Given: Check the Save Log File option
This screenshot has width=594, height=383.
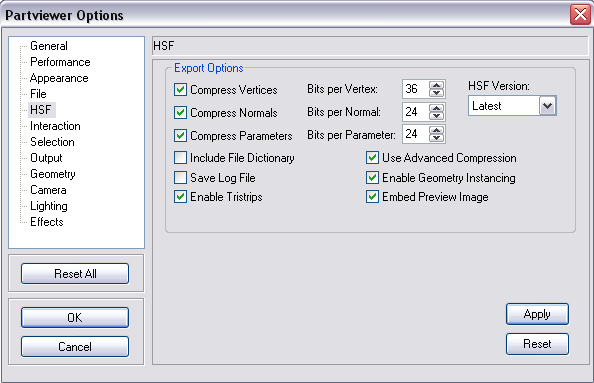Looking at the screenshot, I should [180, 177].
